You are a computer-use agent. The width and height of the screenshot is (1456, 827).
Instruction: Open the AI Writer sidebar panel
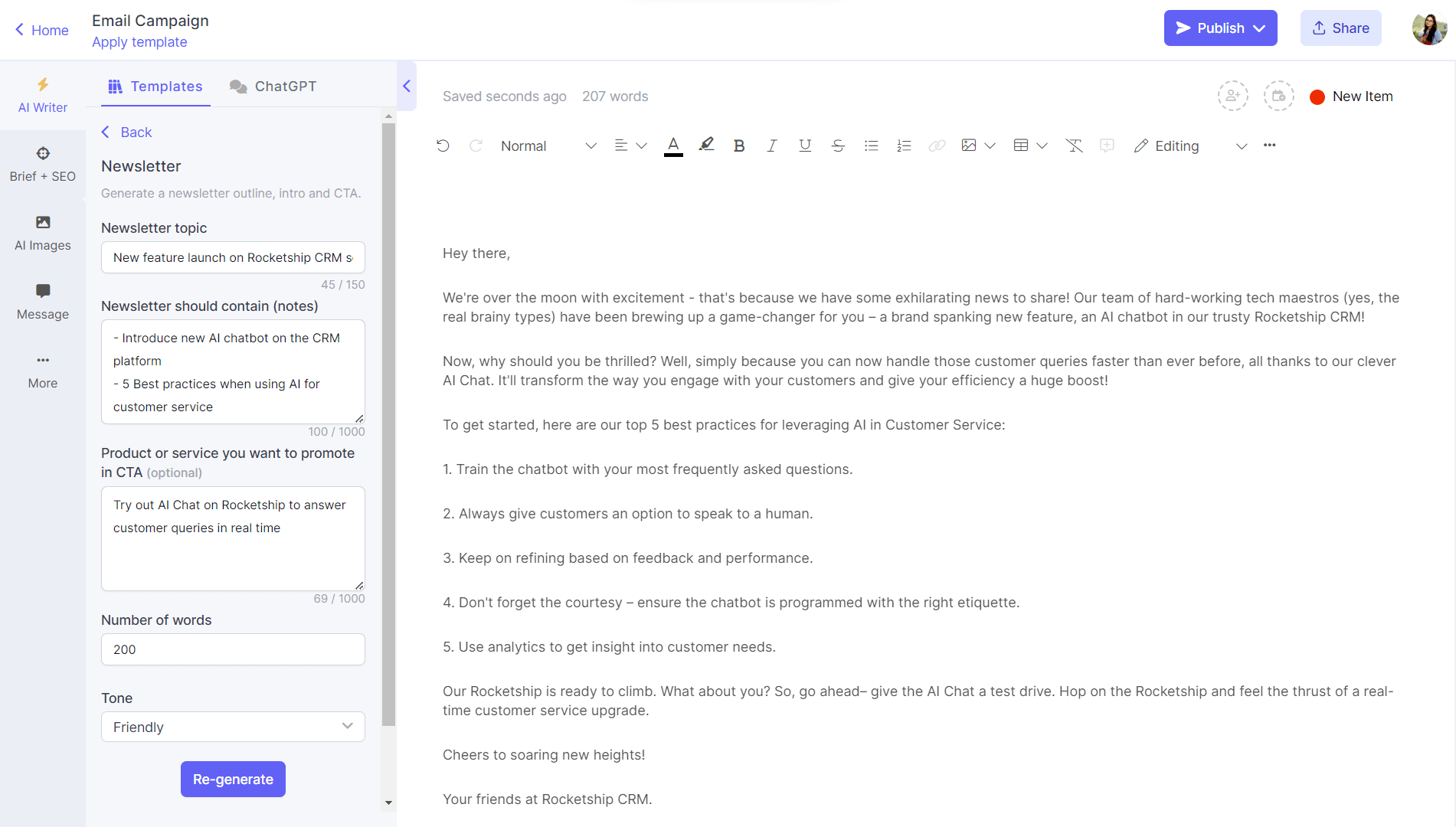(x=43, y=96)
